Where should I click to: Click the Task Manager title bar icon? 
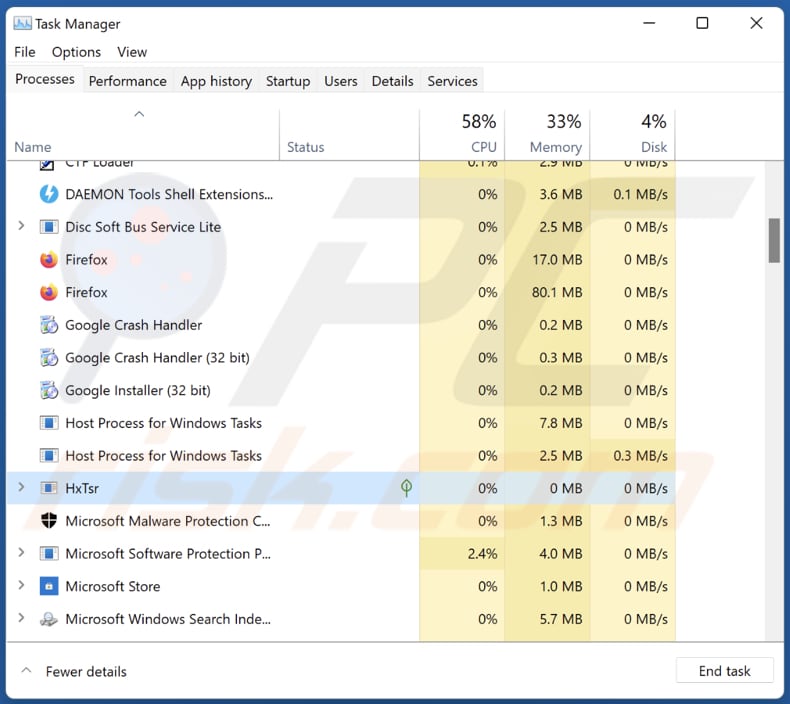coord(22,24)
